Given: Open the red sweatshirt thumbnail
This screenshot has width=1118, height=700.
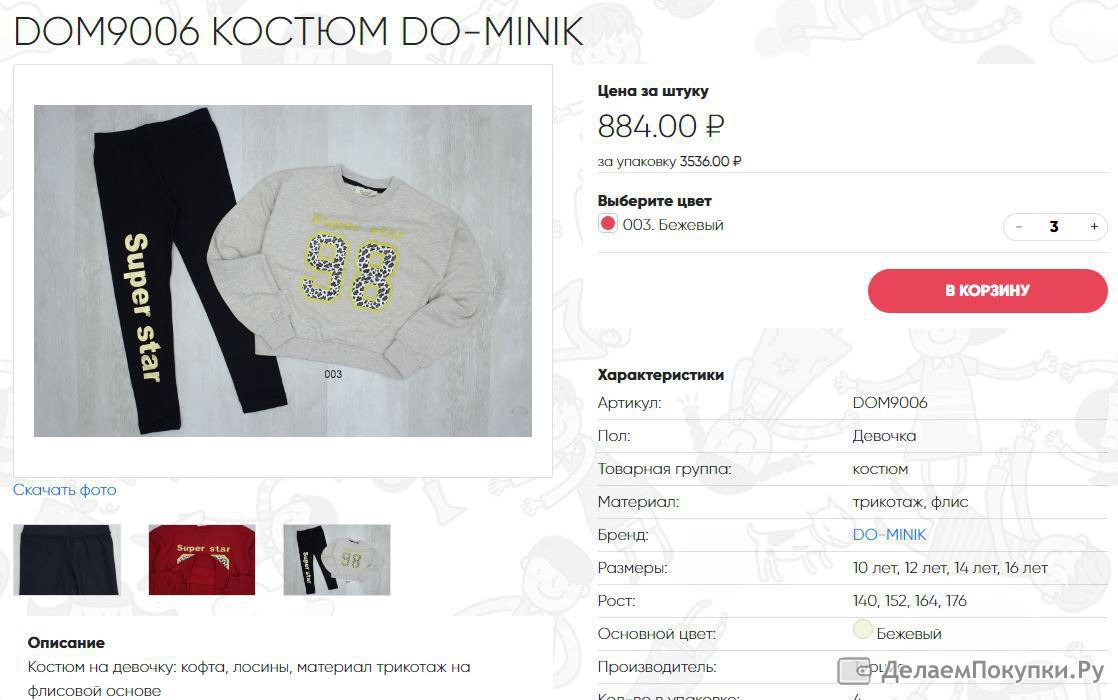Looking at the screenshot, I should coord(202,559).
